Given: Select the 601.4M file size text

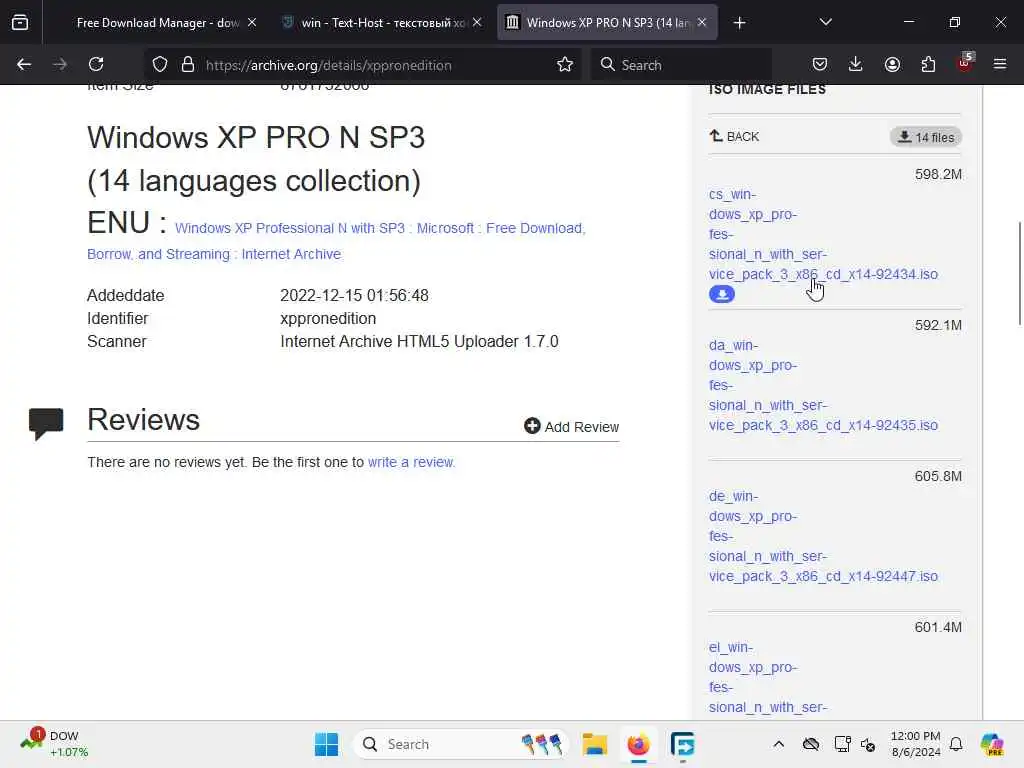Looking at the screenshot, I should pyautogui.click(x=938, y=627).
